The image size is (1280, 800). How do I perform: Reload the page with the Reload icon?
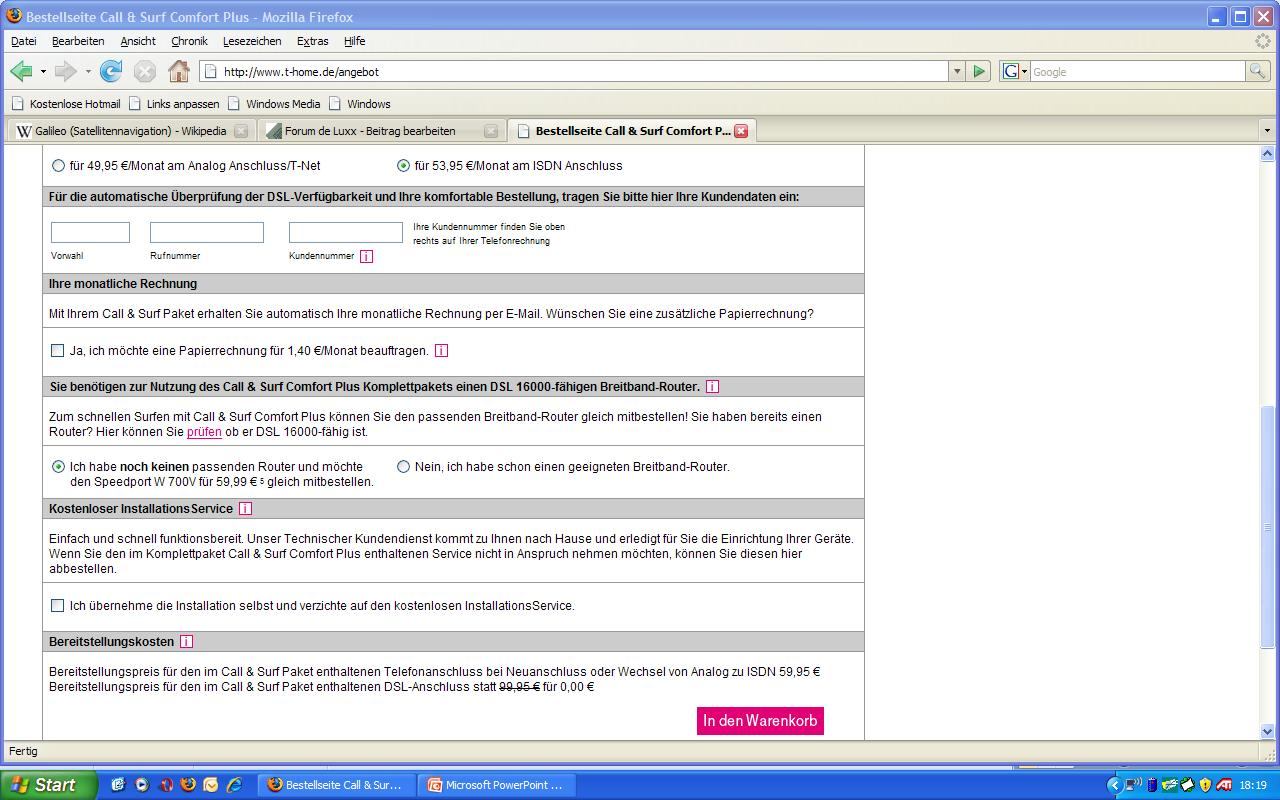tap(111, 71)
